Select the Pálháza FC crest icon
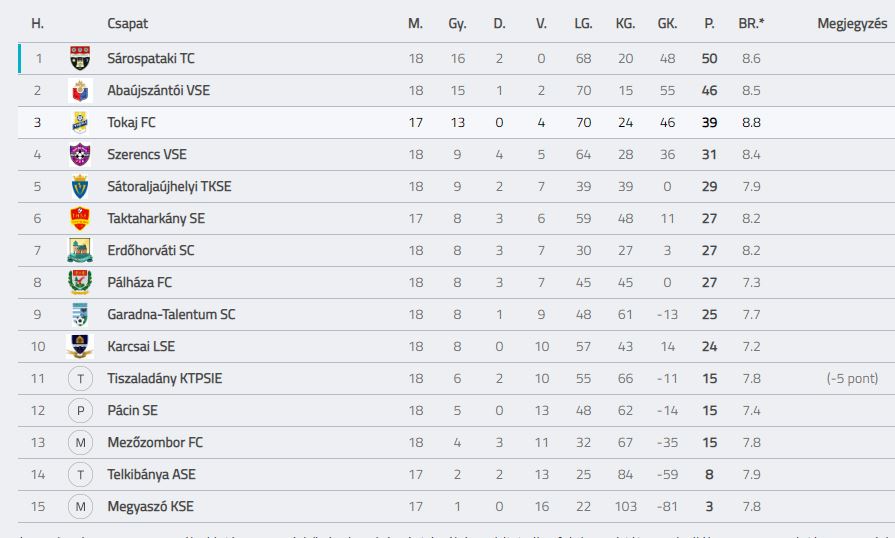The image size is (895, 538). coord(80,282)
